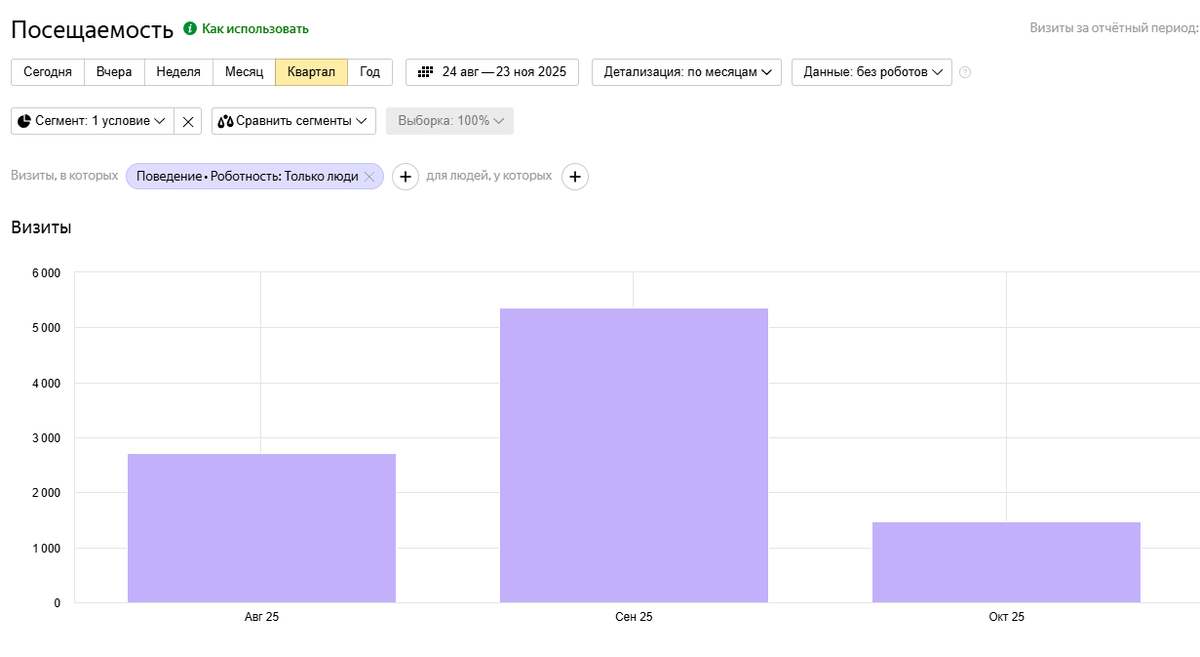Switch to the Неделя period
Image resolution: width=1200 pixels, height=657 pixels.
pos(178,72)
